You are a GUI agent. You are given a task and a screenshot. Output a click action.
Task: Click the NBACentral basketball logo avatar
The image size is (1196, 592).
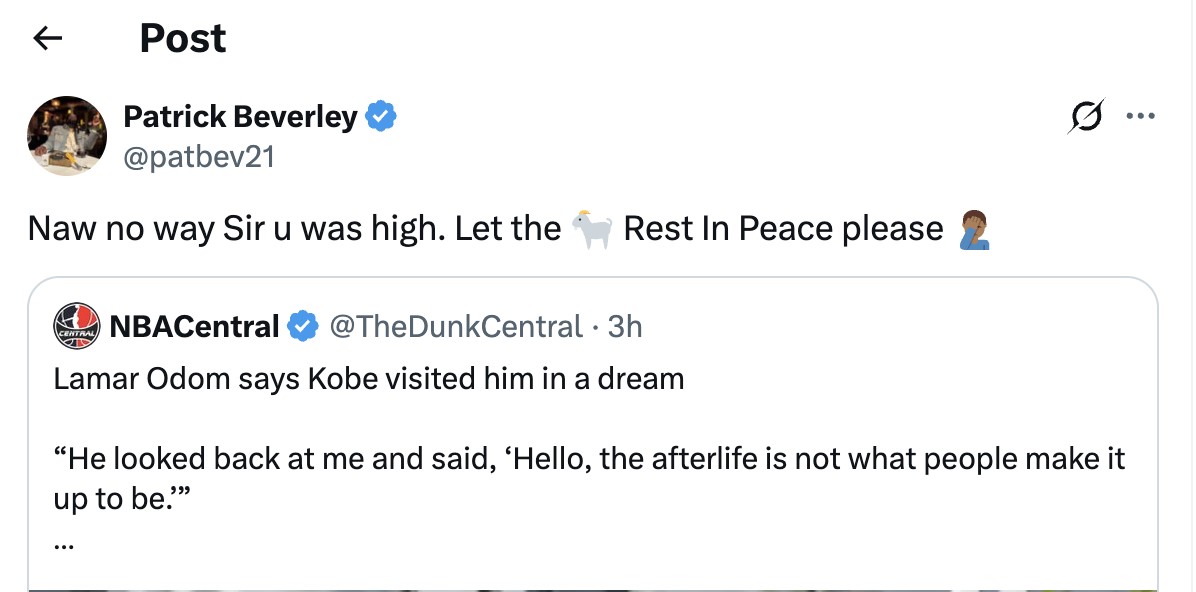coord(78,326)
